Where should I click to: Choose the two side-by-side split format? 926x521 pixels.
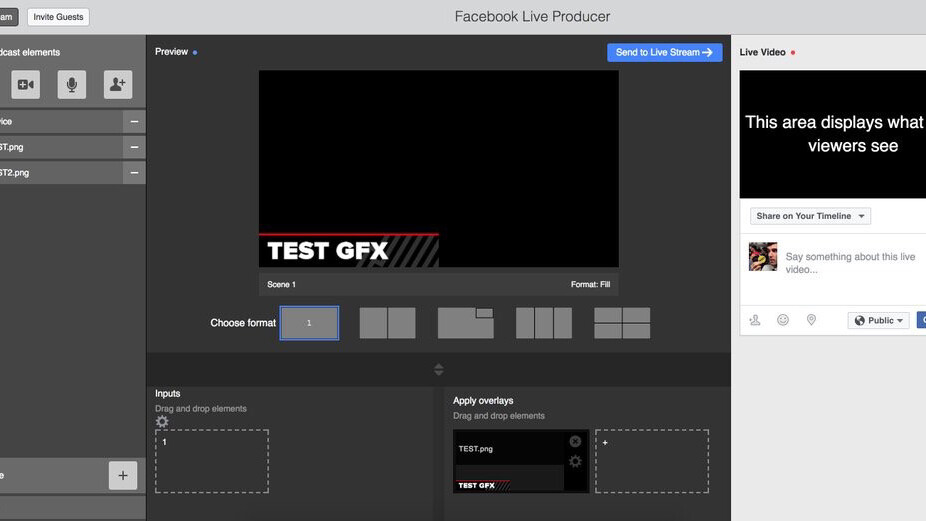(387, 323)
